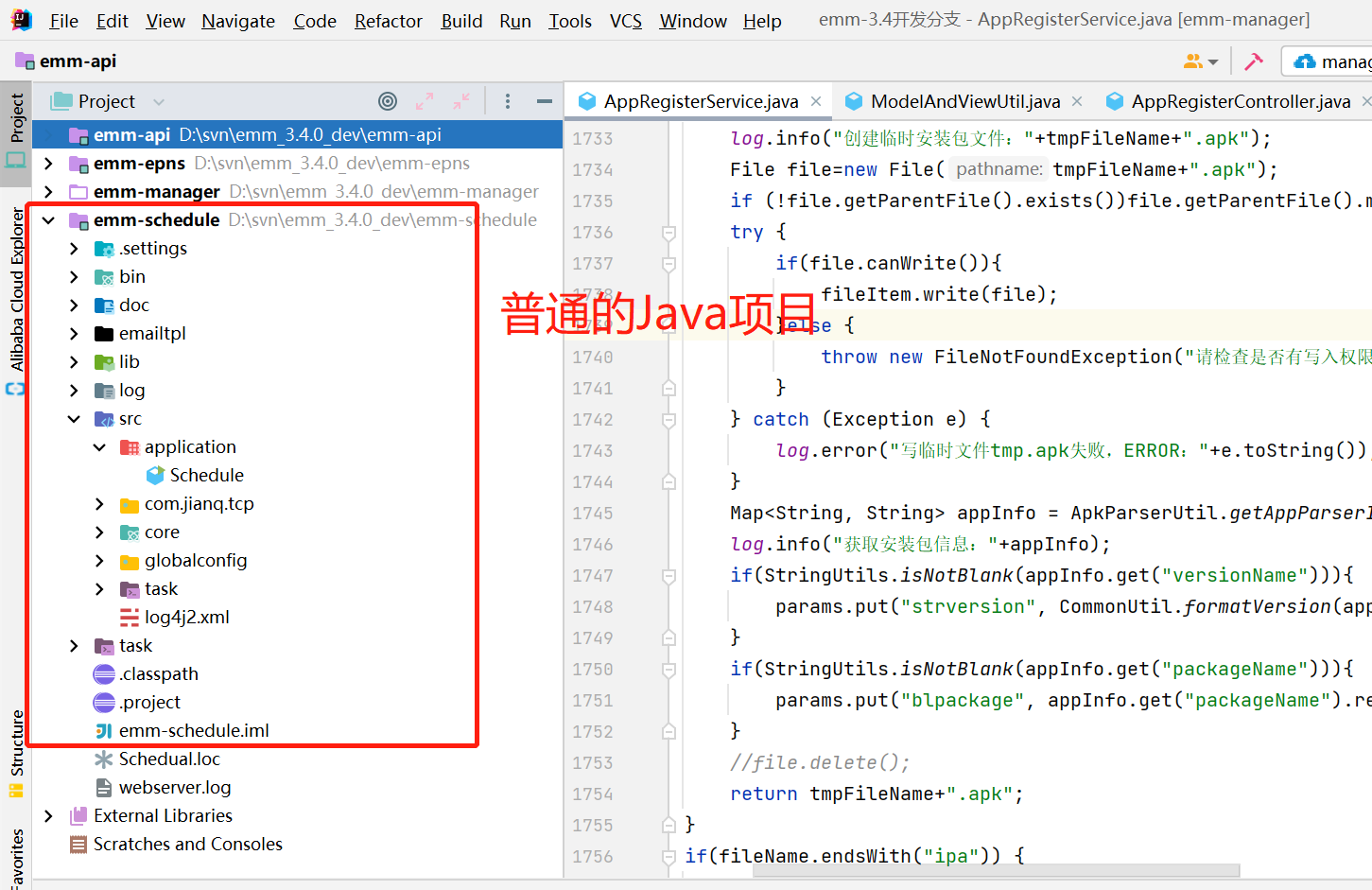Open the Code With Me users icon
Viewport: 1372px width, 890px height.
1201,61
